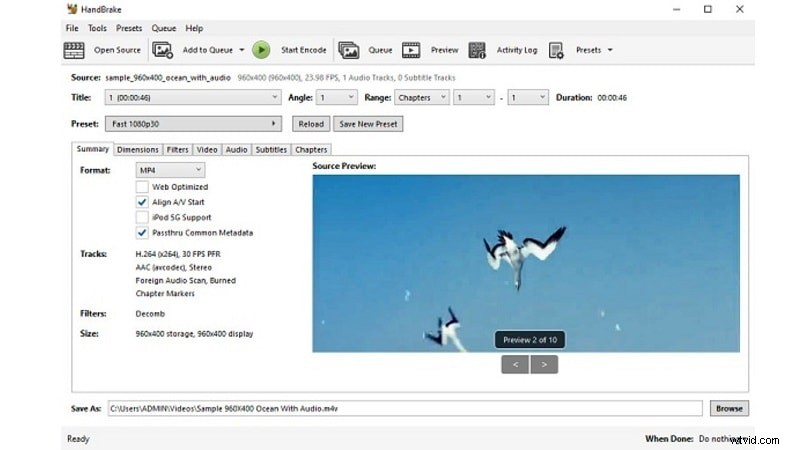Viewport: 800px width, 450px height.
Task: Switch to the Subtitles tab
Action: [x=270, y=150]
